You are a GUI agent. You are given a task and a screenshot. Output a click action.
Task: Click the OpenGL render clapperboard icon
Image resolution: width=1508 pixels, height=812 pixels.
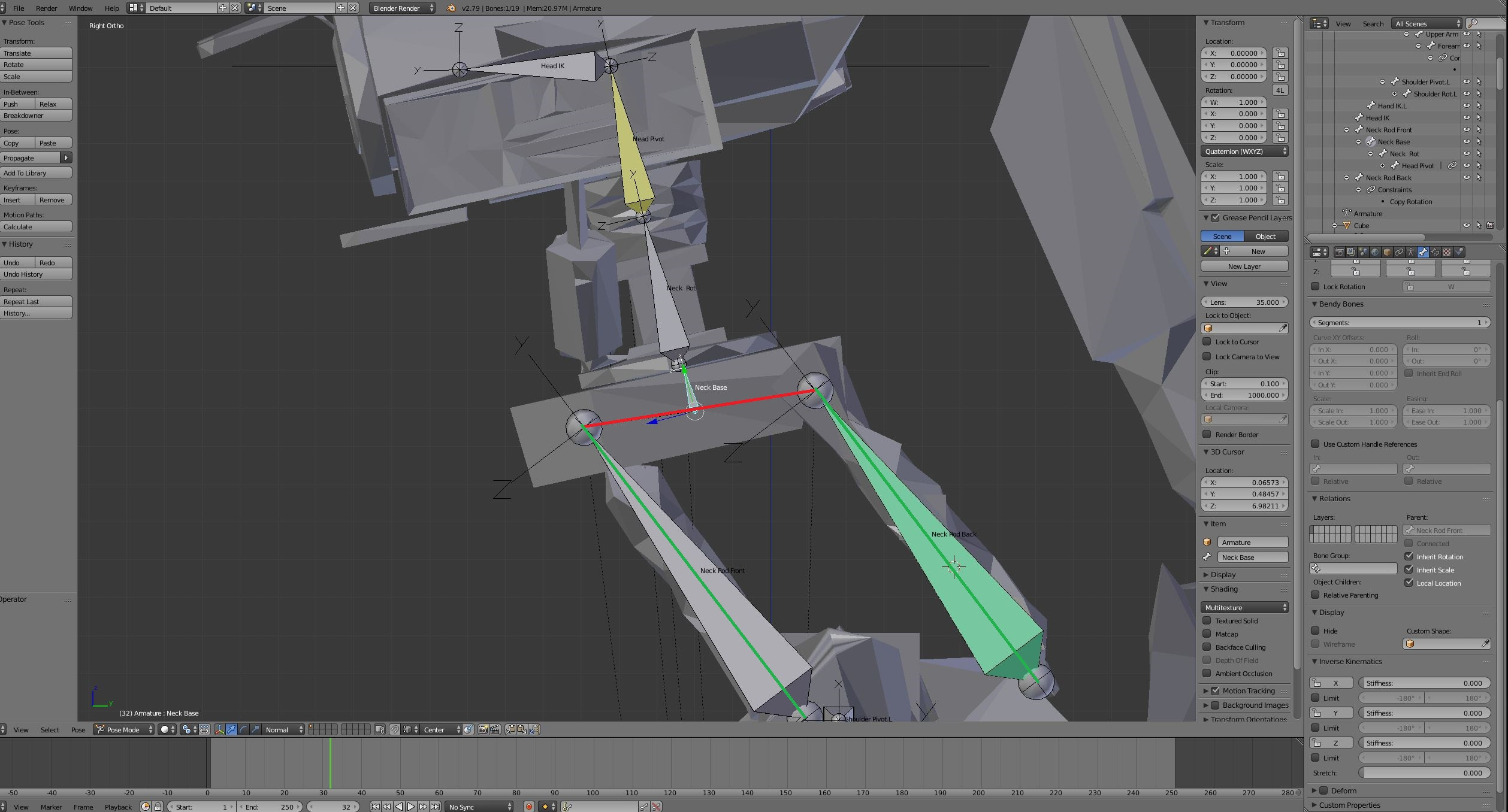(495, 729)
